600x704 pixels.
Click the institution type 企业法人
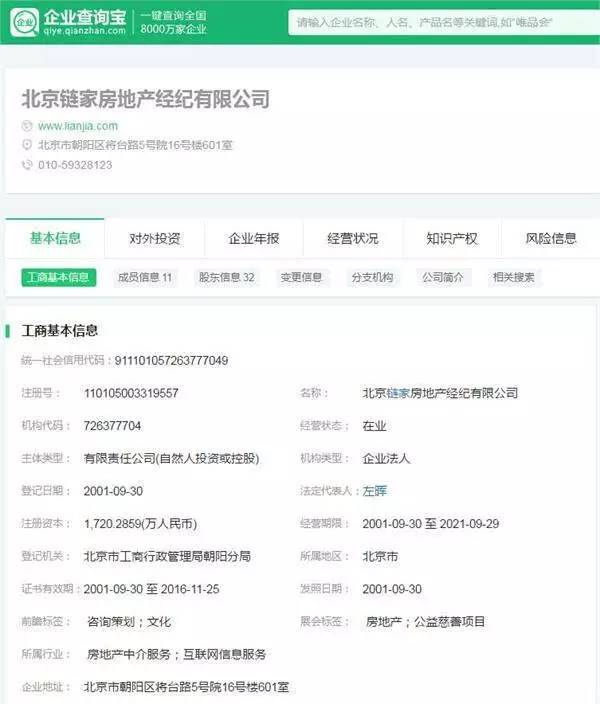pyautogui.click(x=386, y=458)
